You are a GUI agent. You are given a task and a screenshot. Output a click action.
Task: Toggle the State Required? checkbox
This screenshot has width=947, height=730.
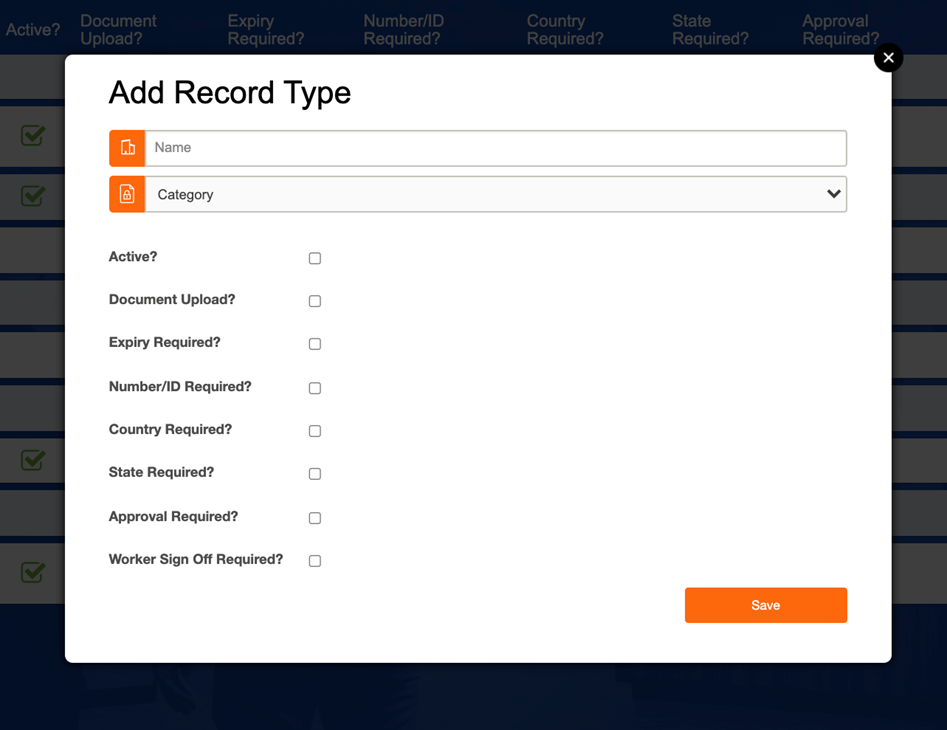pyautogui.click(x=315, y=473)
